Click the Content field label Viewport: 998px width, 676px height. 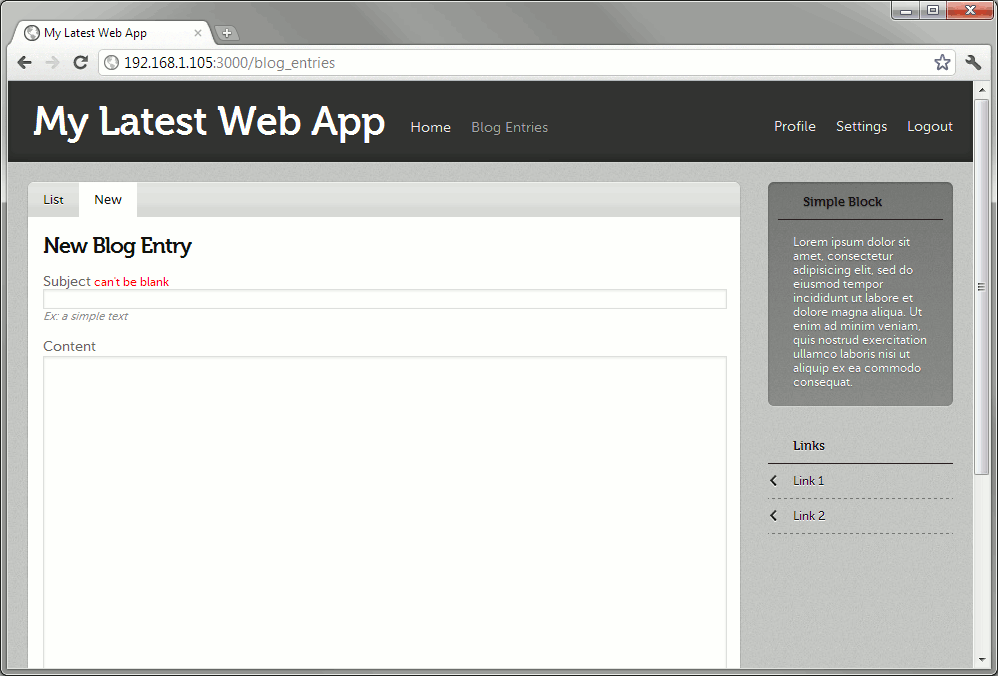click(69, 346)
